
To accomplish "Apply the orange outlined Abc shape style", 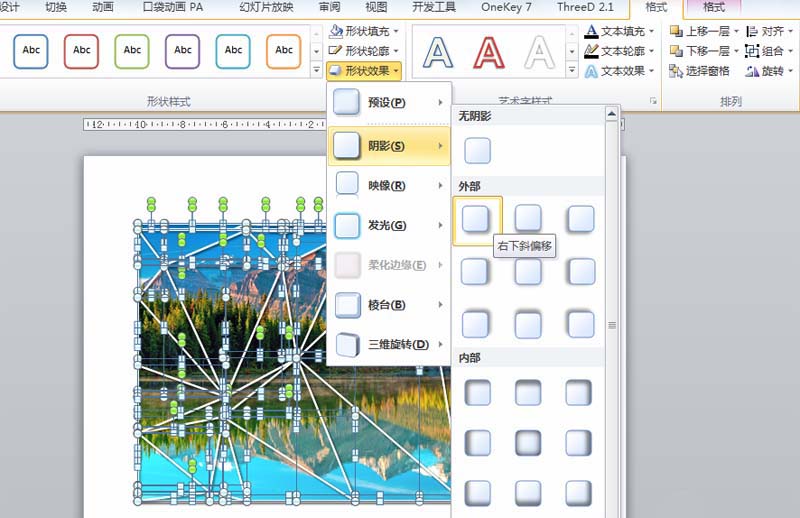I will pos(284,51).
